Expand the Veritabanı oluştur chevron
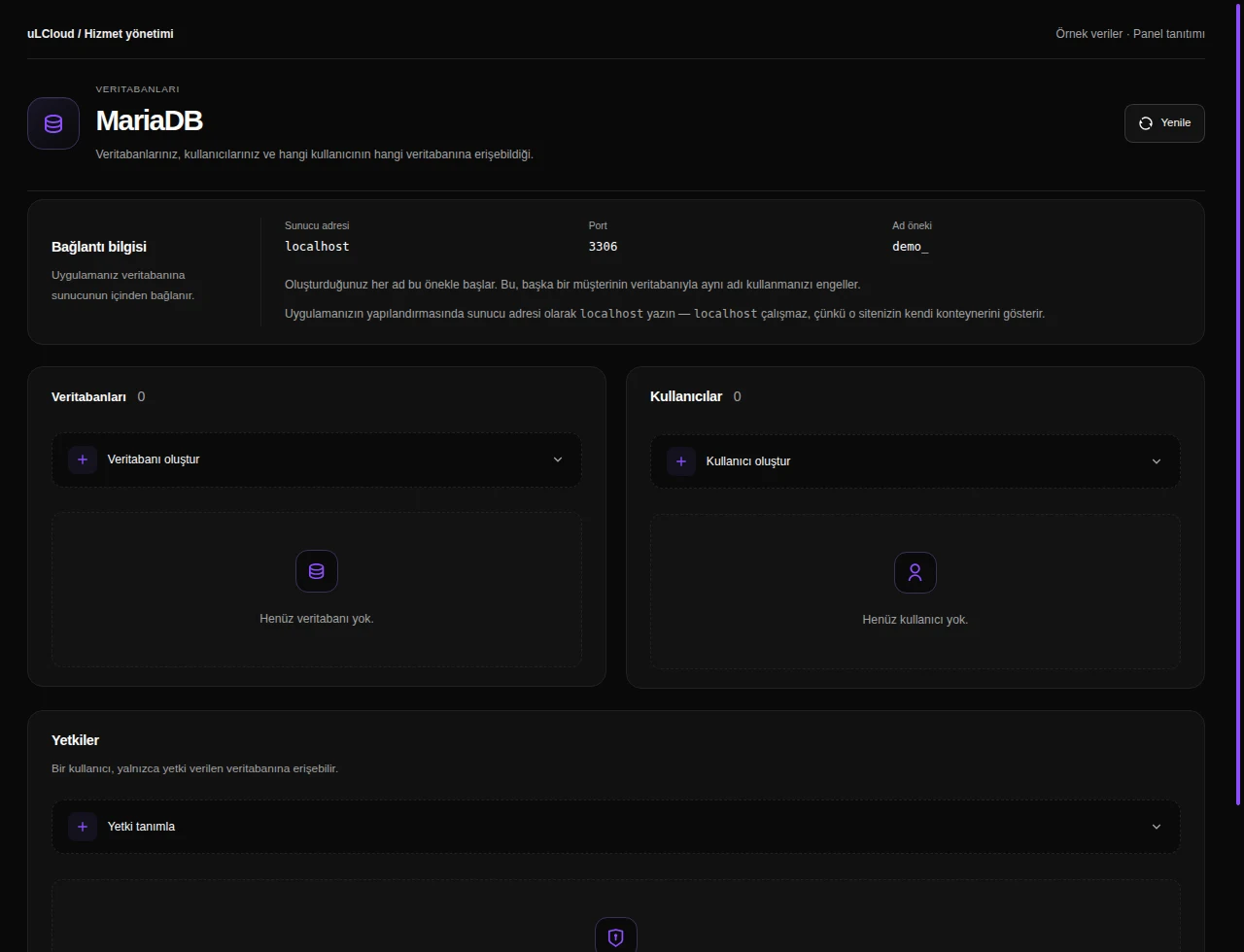 [558, 459]
